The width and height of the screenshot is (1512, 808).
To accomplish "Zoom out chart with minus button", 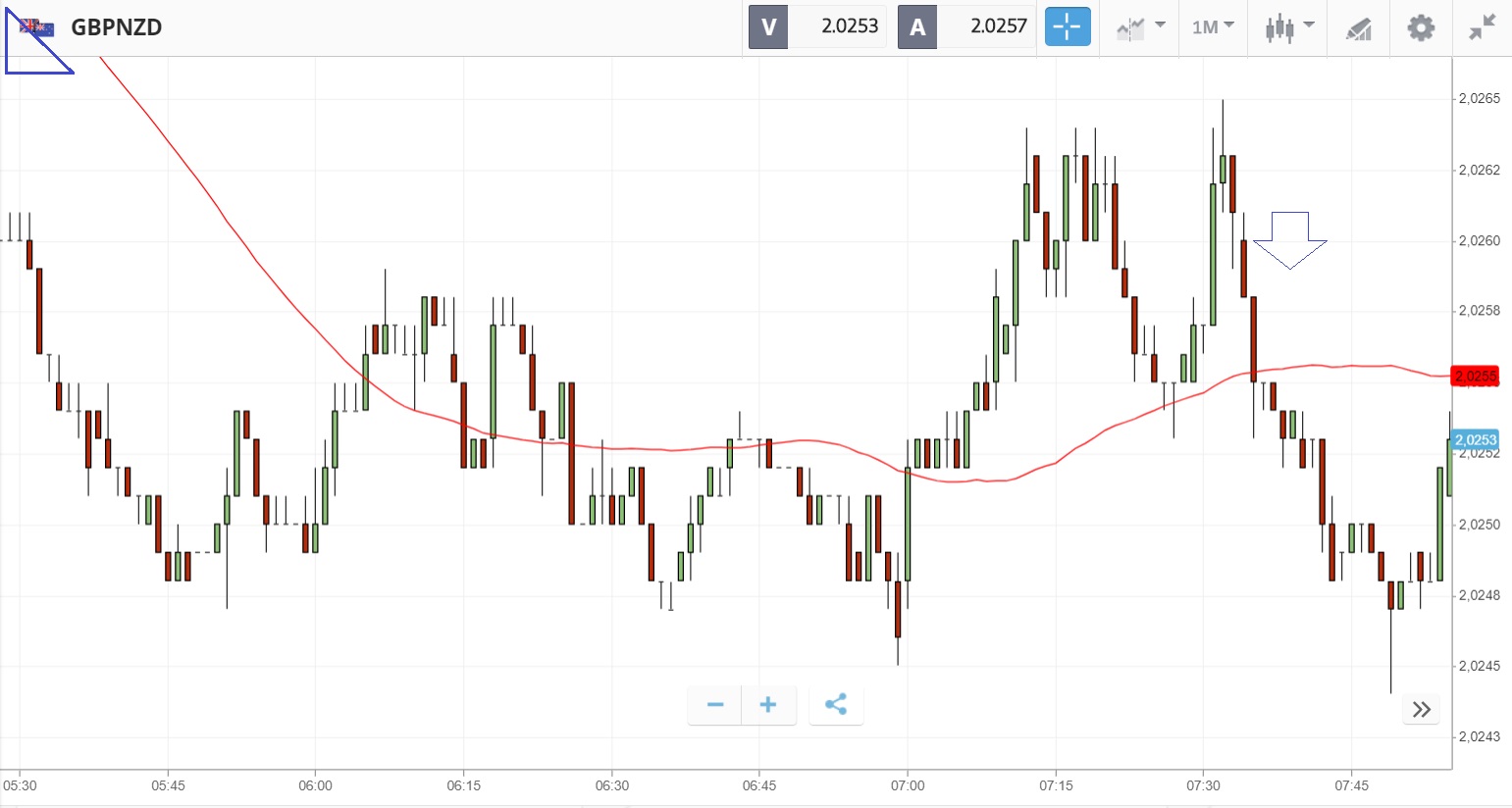I will click(x=715, y=705).
